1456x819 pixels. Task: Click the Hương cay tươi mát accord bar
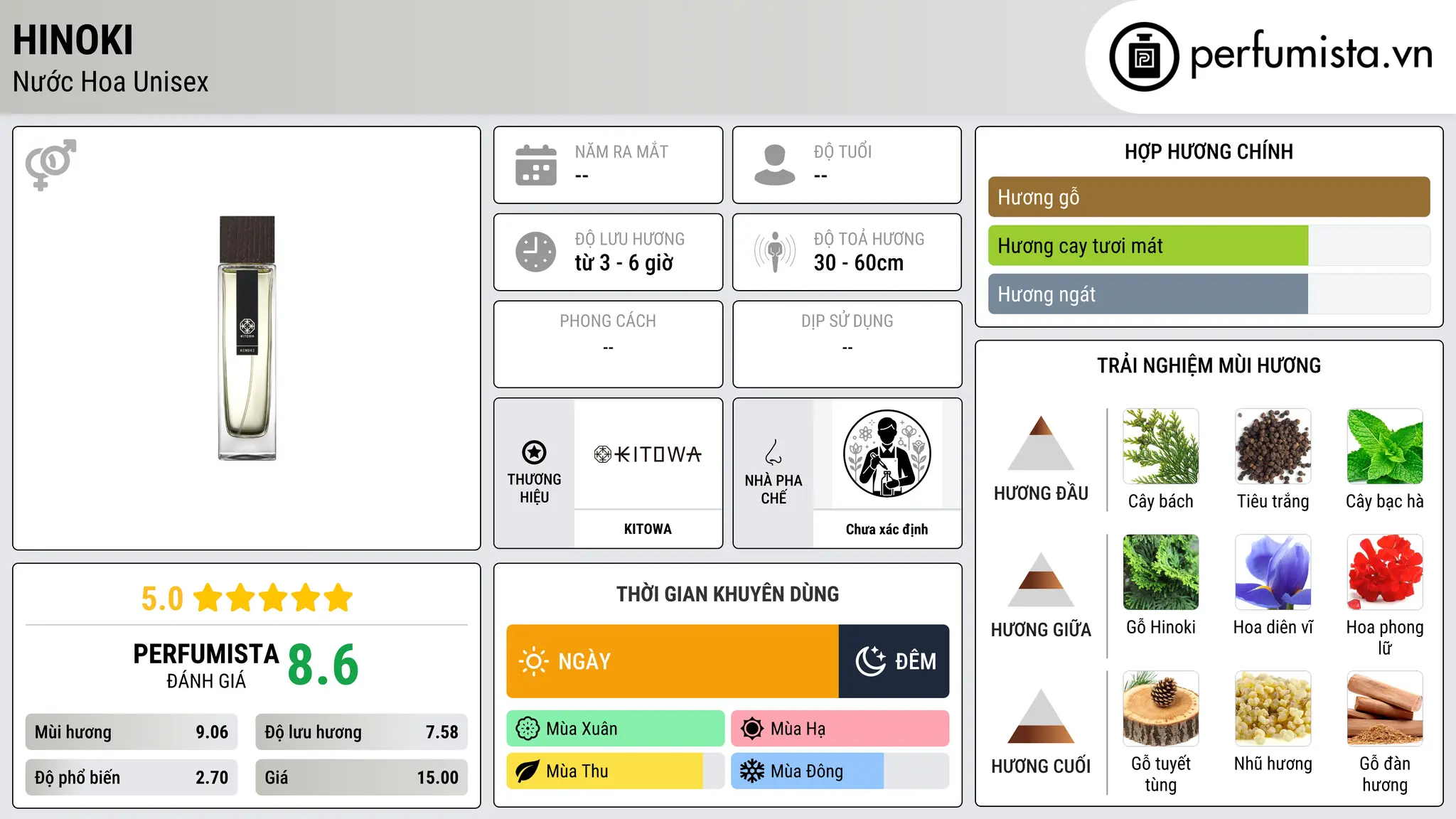[x=1209, y=246]
